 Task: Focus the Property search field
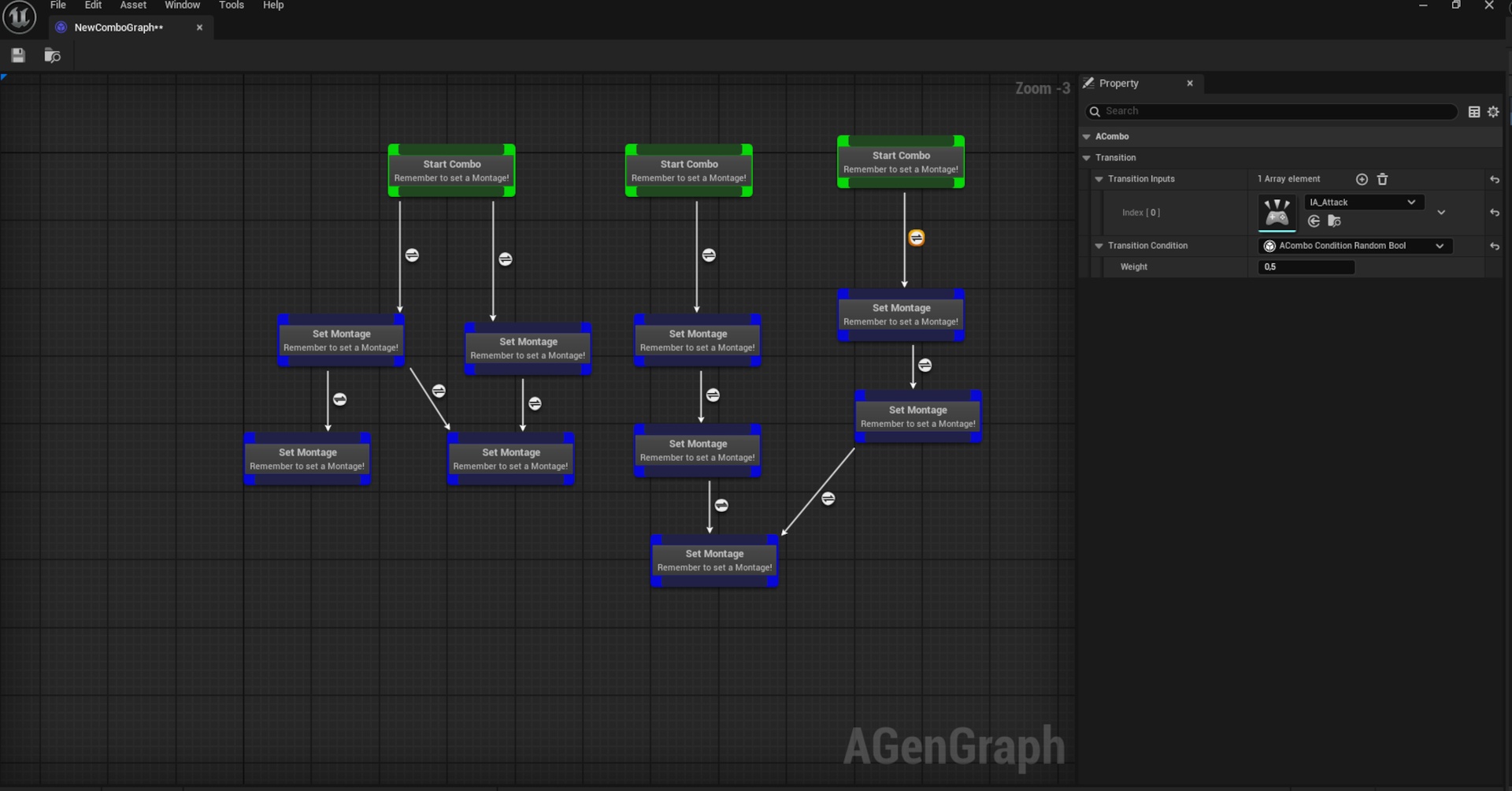point(1272,111)
